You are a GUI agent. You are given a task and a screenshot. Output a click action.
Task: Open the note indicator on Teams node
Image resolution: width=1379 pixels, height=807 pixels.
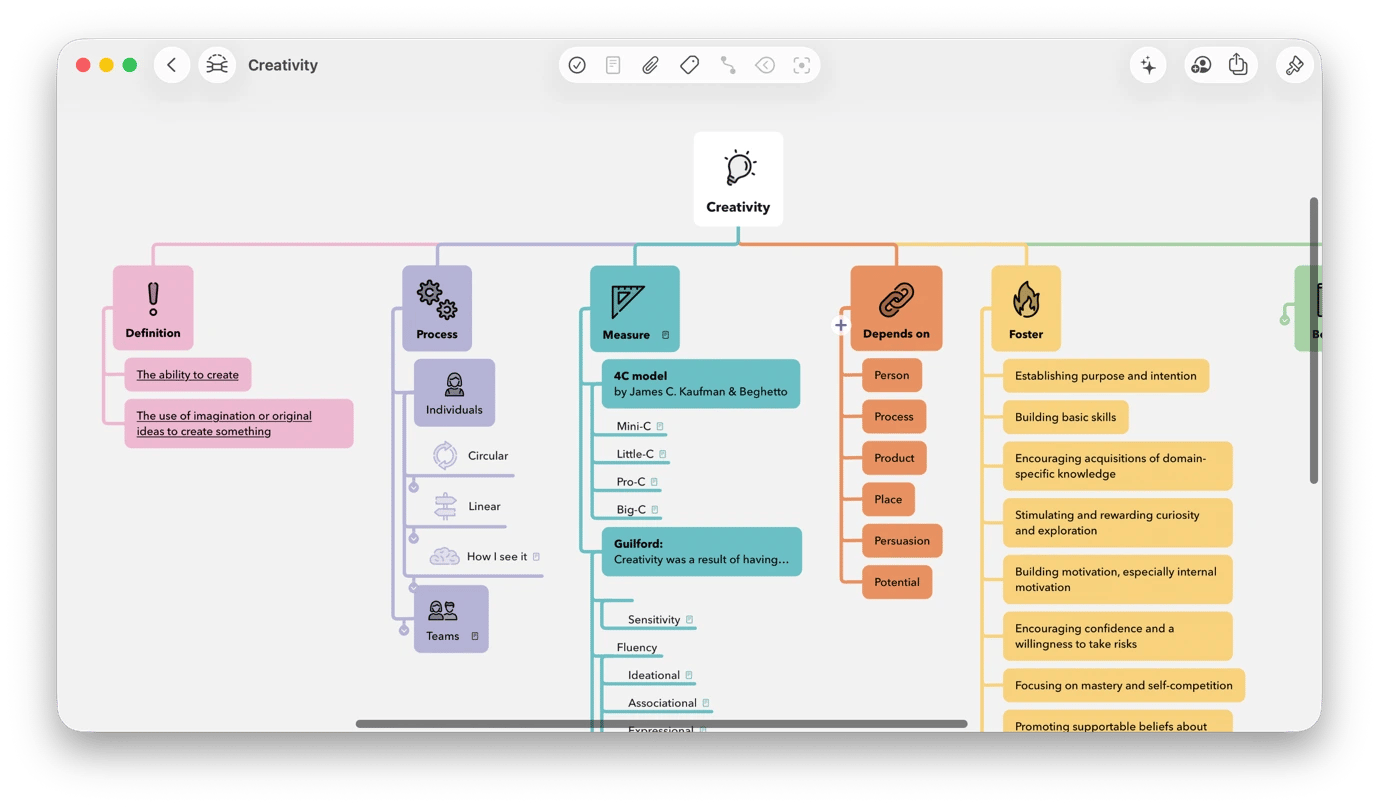tap(475, 636)
